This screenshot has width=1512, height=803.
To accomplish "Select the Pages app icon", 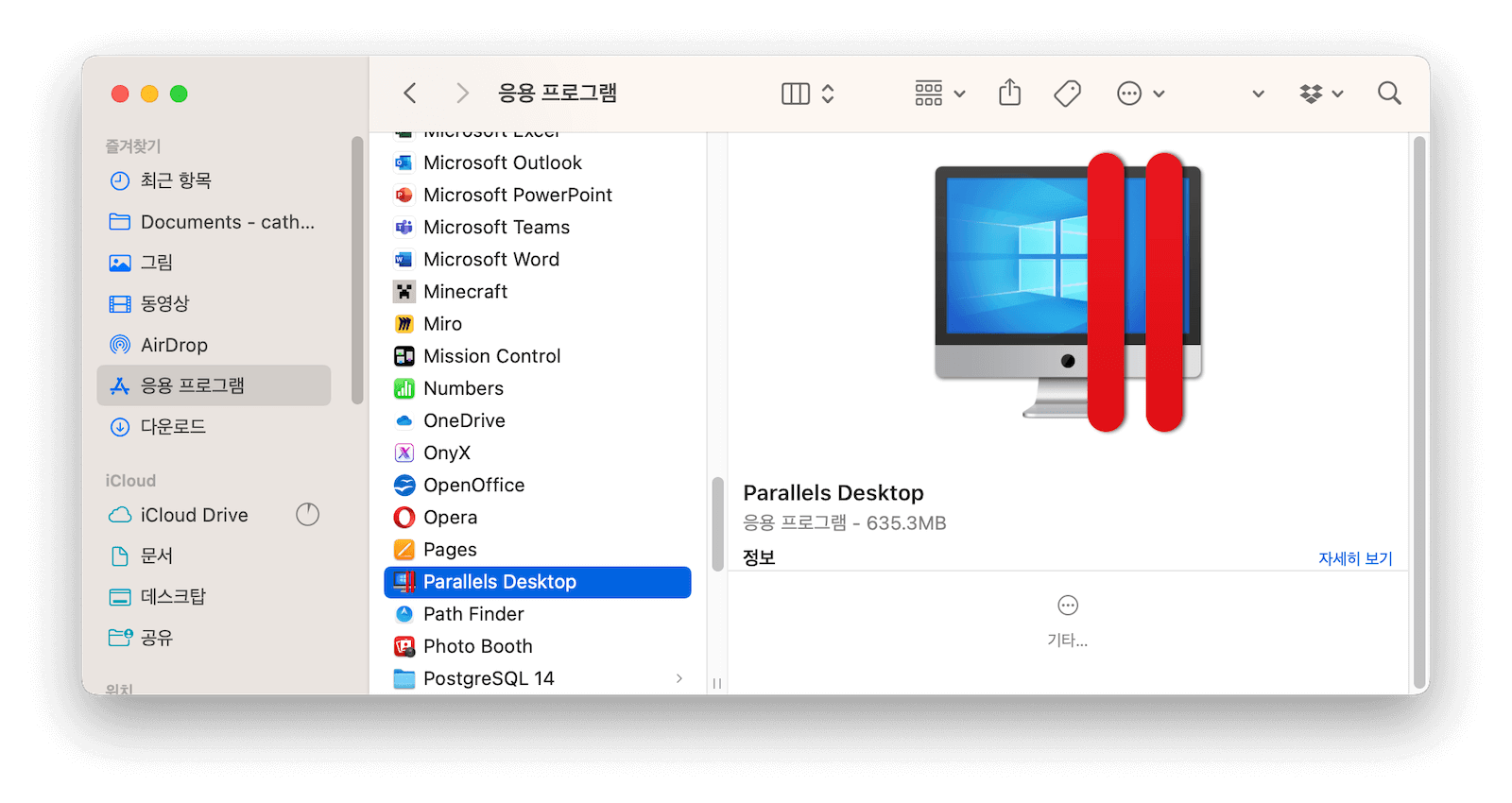I will [x=404, y=549].
